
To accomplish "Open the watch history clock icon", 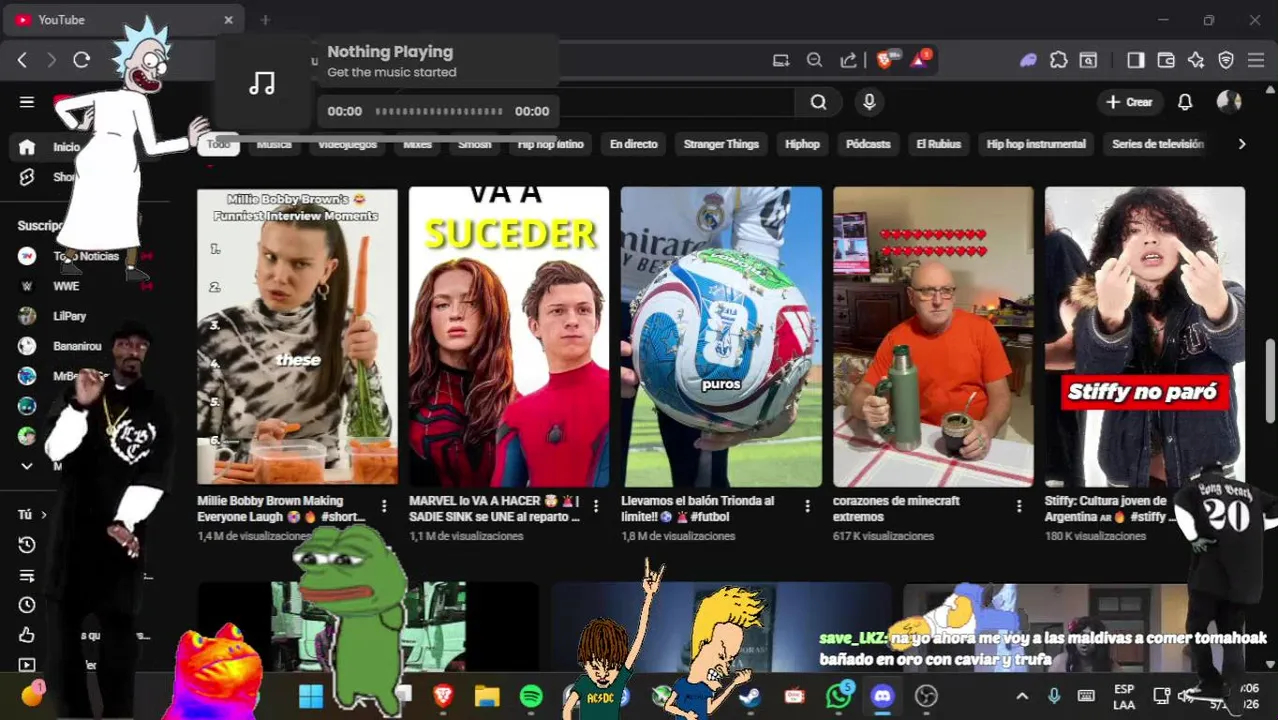I will click(27, 545).
